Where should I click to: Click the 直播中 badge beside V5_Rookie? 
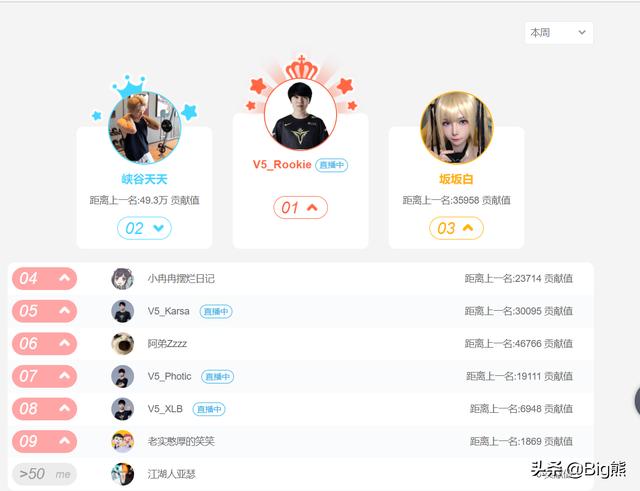[331, 165]
